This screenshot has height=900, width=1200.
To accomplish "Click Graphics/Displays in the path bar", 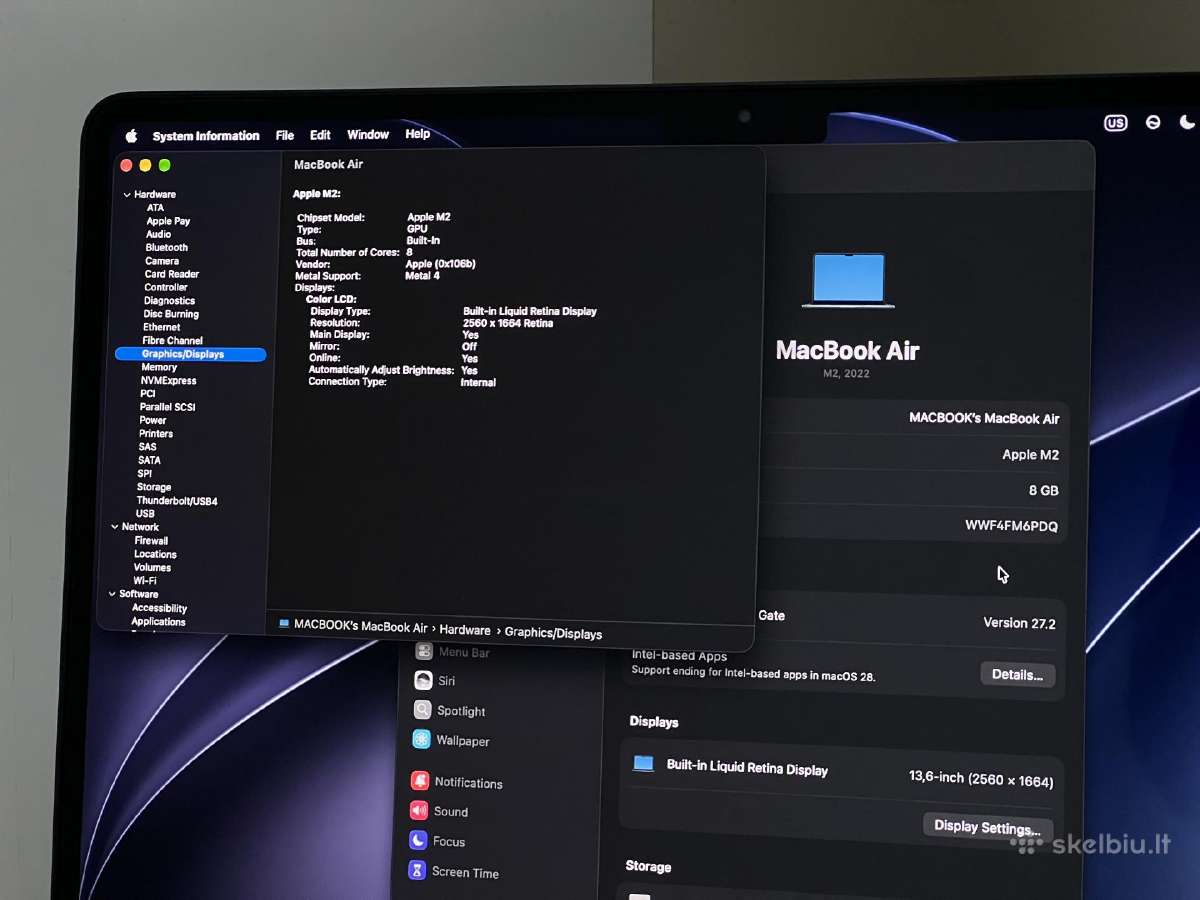I will (x=553, y=633).
